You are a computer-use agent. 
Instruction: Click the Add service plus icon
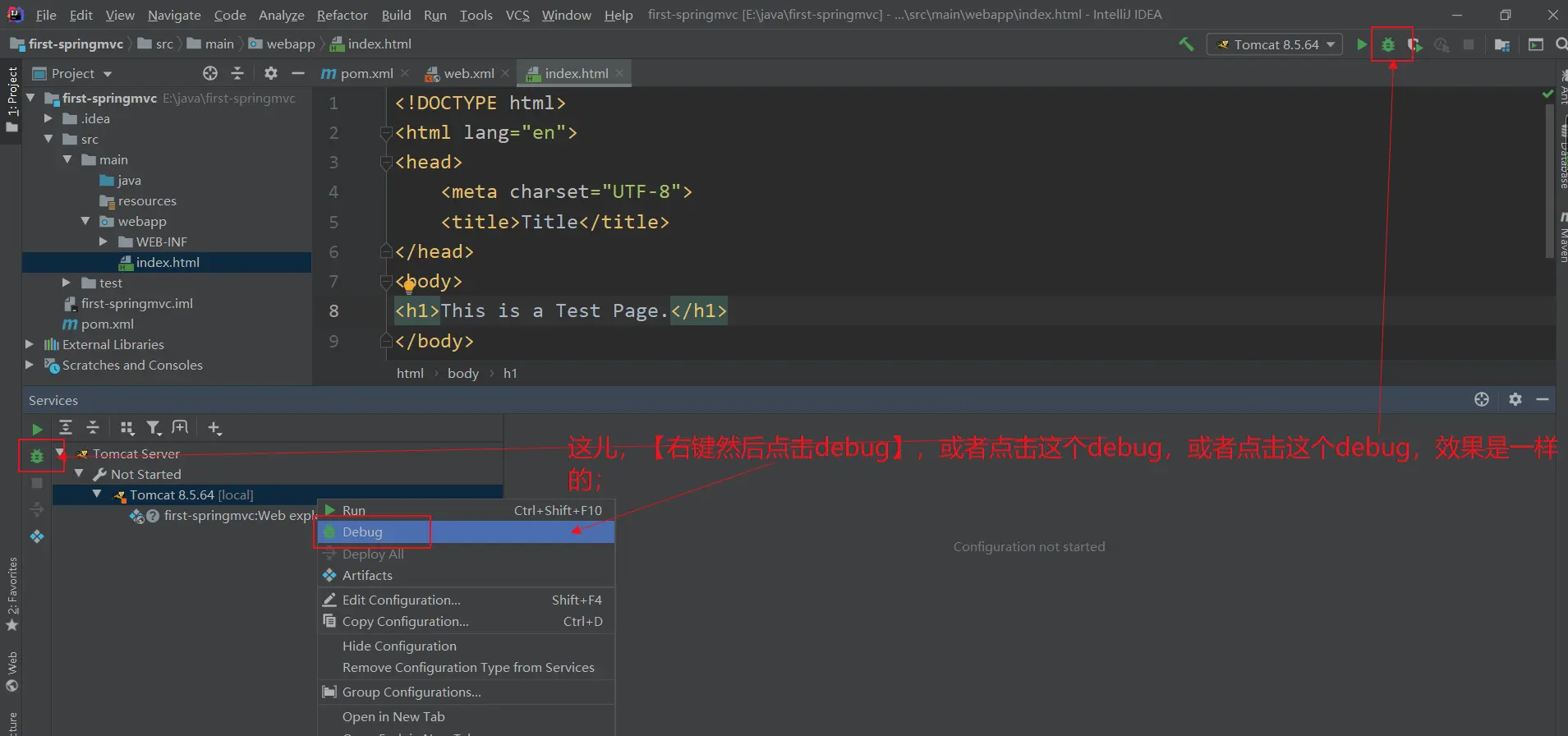(x=214, y=428)
